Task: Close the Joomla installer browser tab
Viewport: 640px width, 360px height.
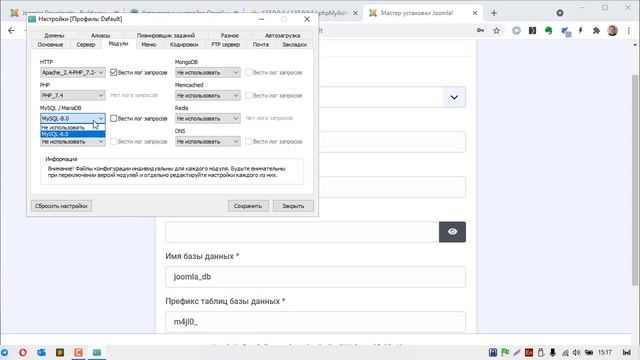Action: (x=475, y=13)
